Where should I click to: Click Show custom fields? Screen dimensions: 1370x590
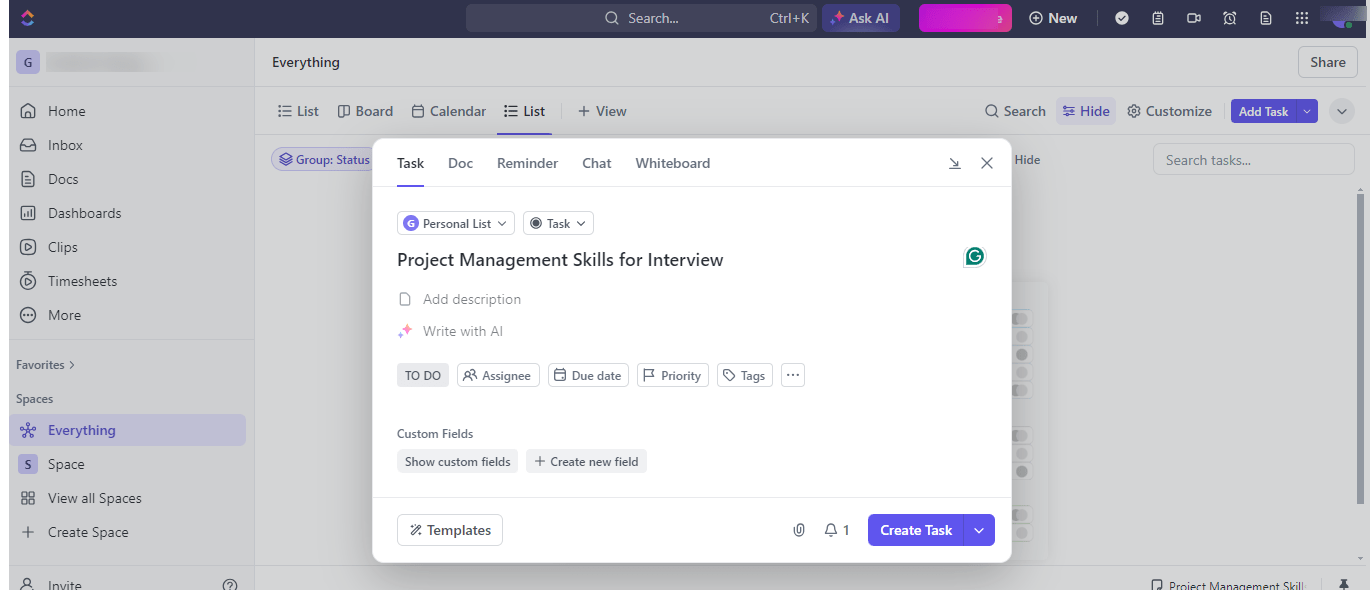(x=457, y=461)
